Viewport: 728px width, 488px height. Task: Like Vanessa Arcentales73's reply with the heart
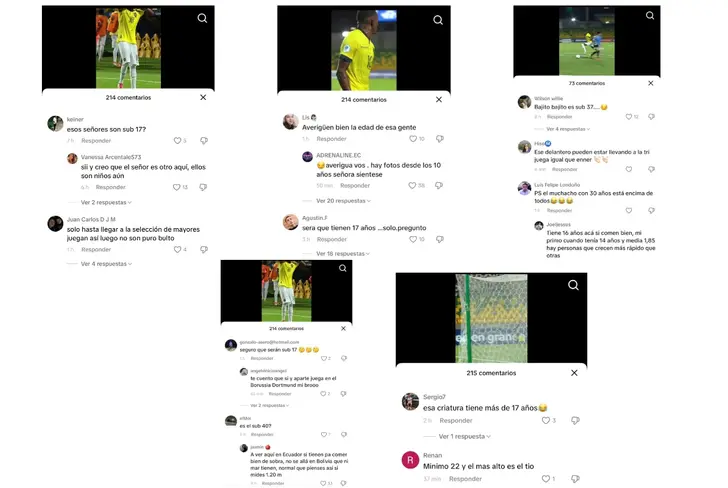[x=176, y=187]
